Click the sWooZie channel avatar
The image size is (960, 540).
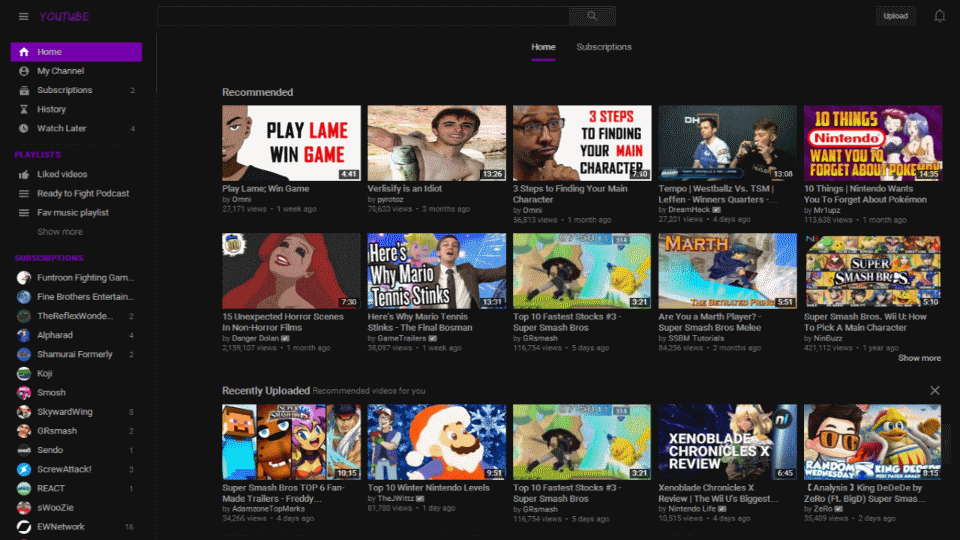[24, 508]
